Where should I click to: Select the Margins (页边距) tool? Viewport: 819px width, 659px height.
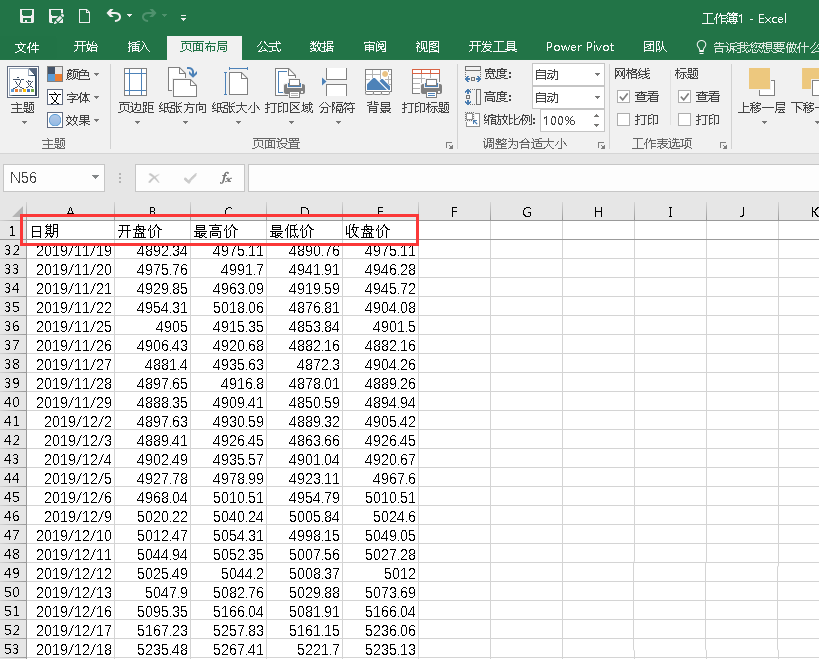(x=135, y=90)
